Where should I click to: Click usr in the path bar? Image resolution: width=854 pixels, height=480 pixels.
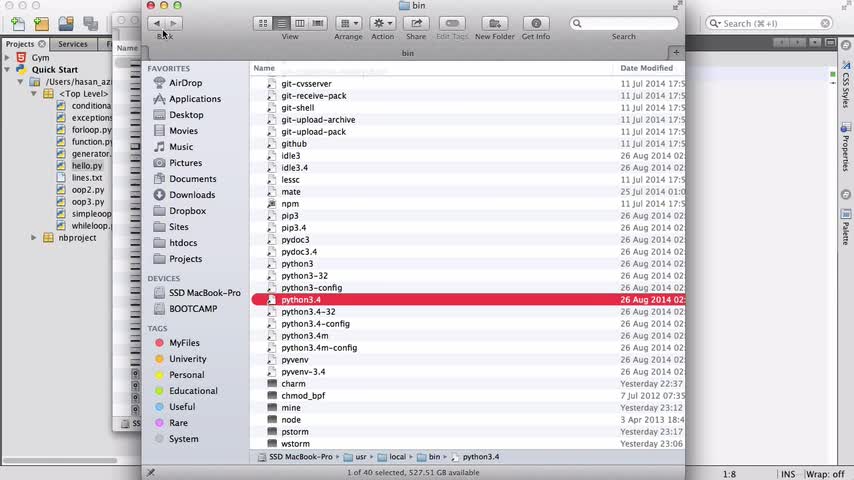pos(356,457)
